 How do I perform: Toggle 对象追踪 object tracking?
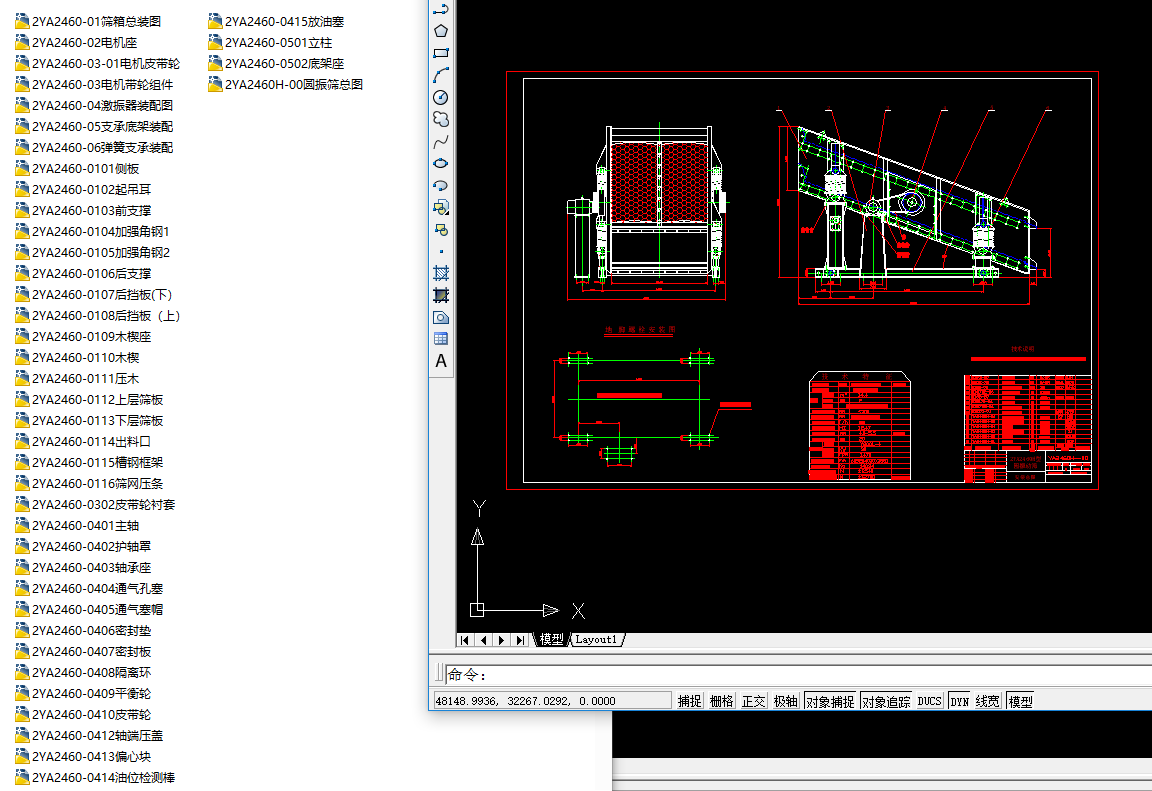[x=886, y=701]
